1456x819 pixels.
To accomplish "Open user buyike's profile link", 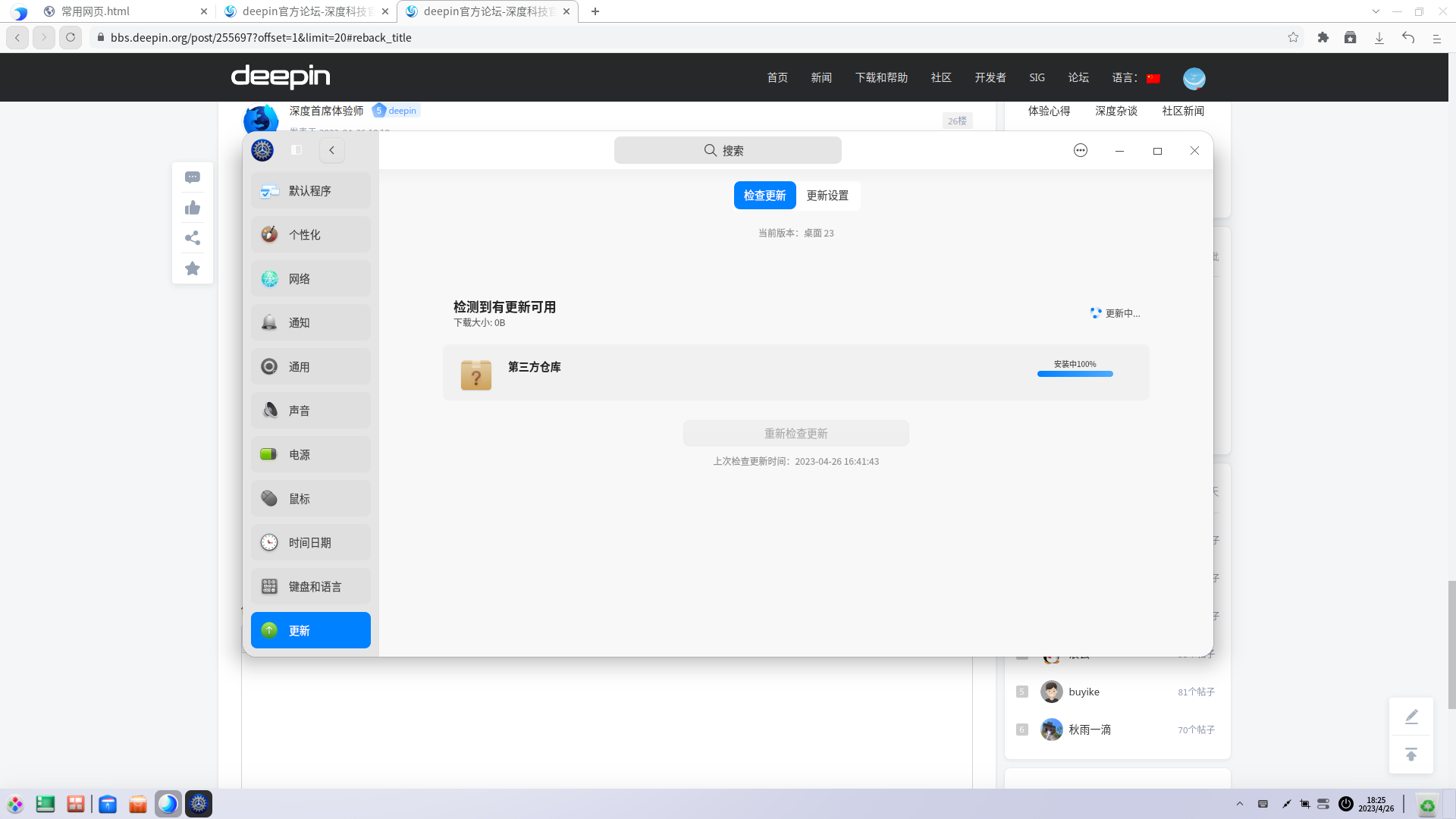I will tap(1083, 692).
